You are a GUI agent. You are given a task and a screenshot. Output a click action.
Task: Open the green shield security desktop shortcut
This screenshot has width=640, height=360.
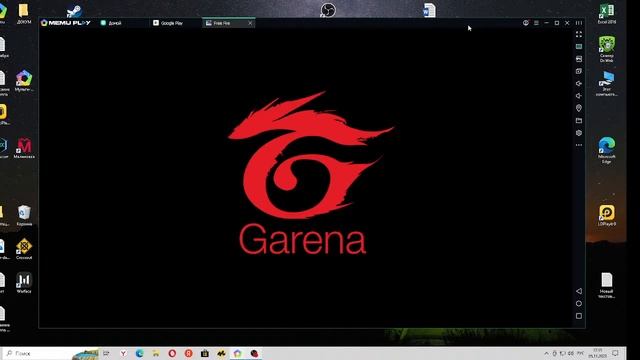tap(607, 49)
